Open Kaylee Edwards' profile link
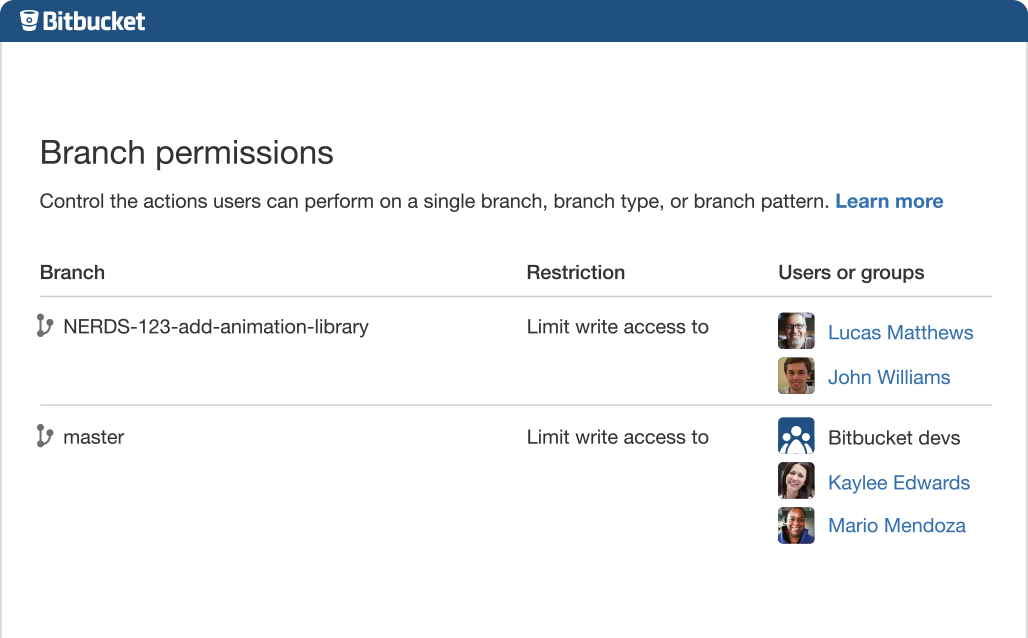Screen dimensions: 1028x638 coord(899,483)
